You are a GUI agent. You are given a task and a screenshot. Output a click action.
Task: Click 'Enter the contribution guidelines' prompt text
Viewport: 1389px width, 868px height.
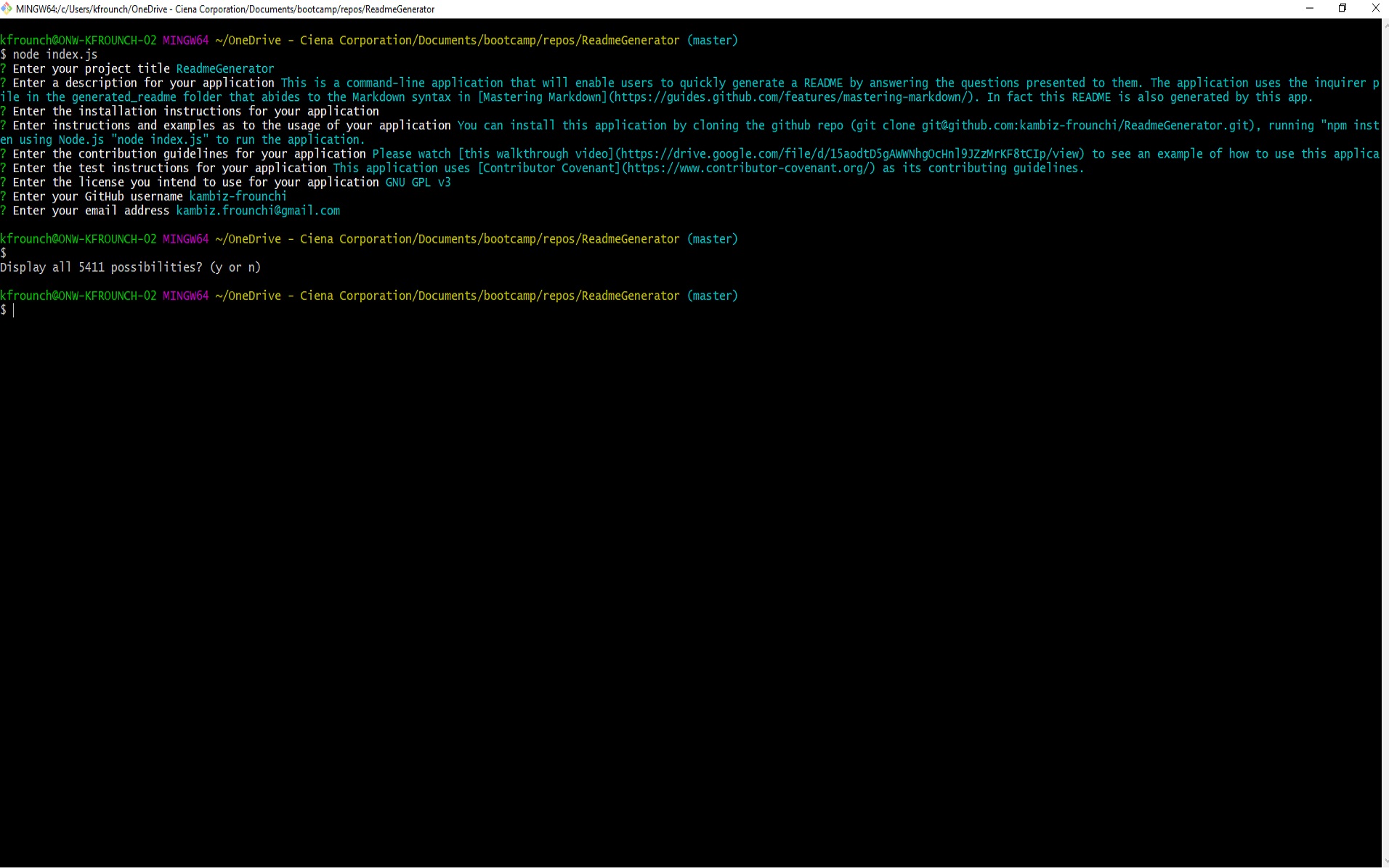point(190,154)
